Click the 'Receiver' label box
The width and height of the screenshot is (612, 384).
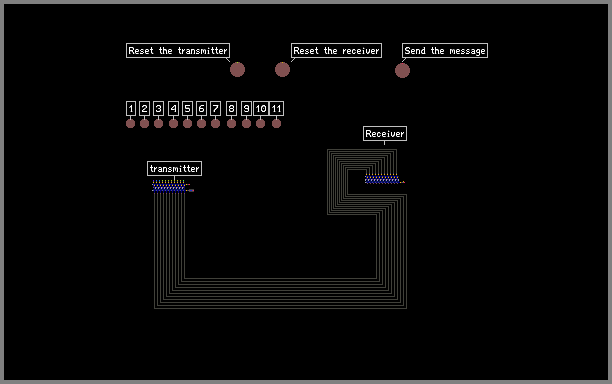[385, 133]
